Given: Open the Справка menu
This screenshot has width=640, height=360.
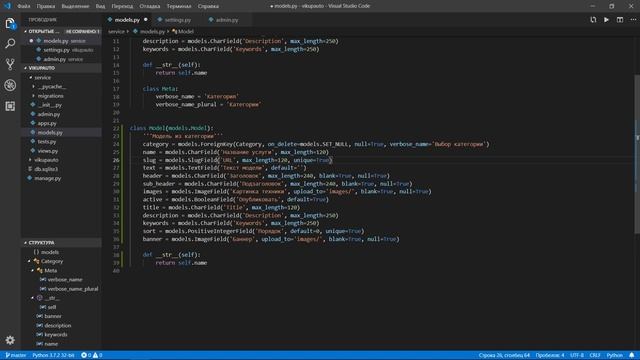Looking at the screenshot, I should pyautogui.click(x=208, y=6).
